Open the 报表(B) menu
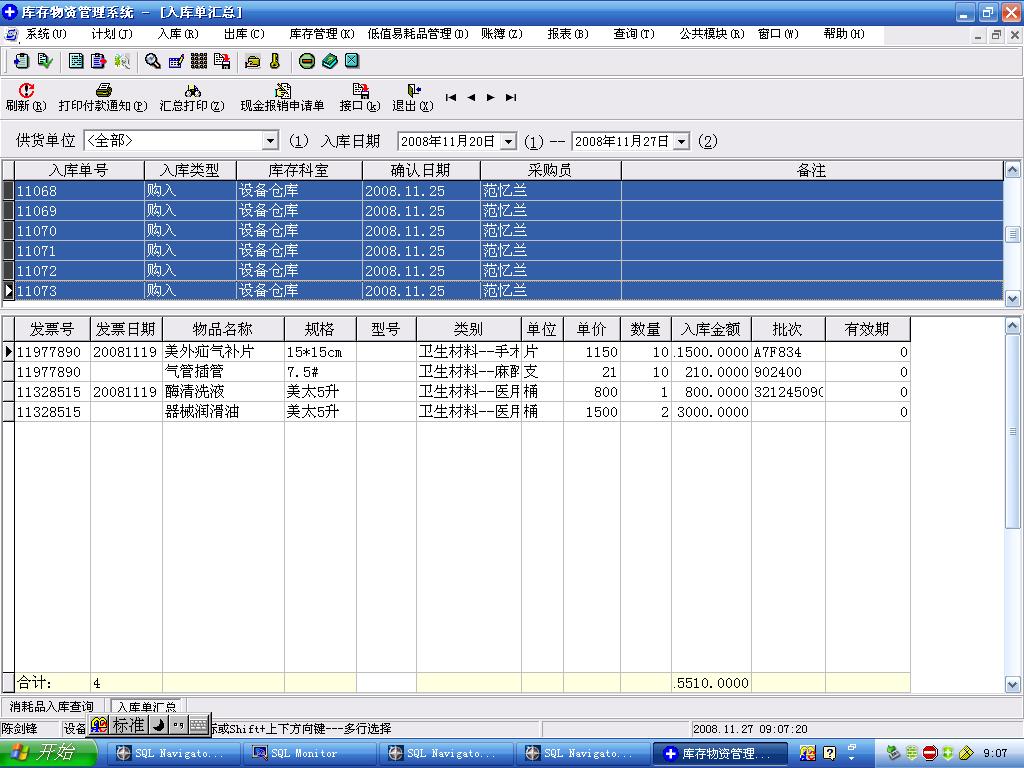 tap(568, 33)
